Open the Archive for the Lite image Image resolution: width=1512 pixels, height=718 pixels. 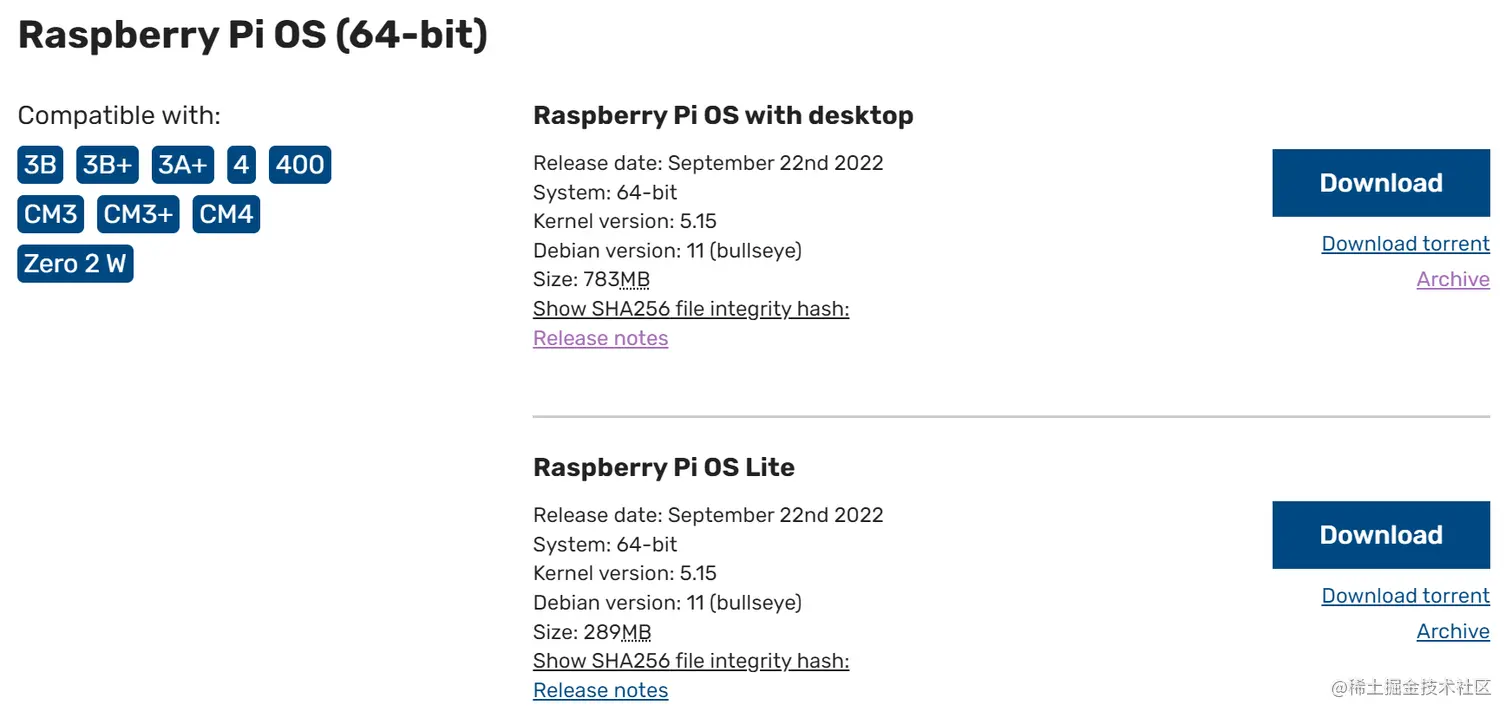click(1453, 631)
